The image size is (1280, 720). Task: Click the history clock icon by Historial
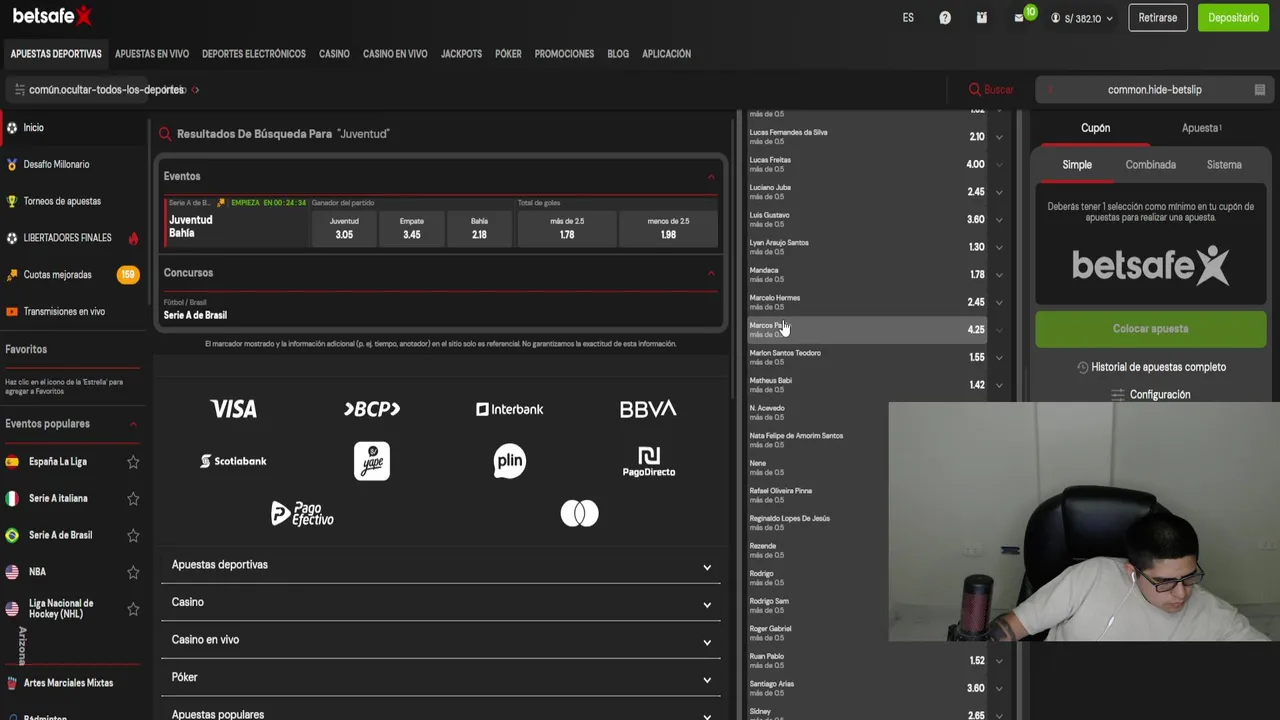click(x=1082, y=367)
